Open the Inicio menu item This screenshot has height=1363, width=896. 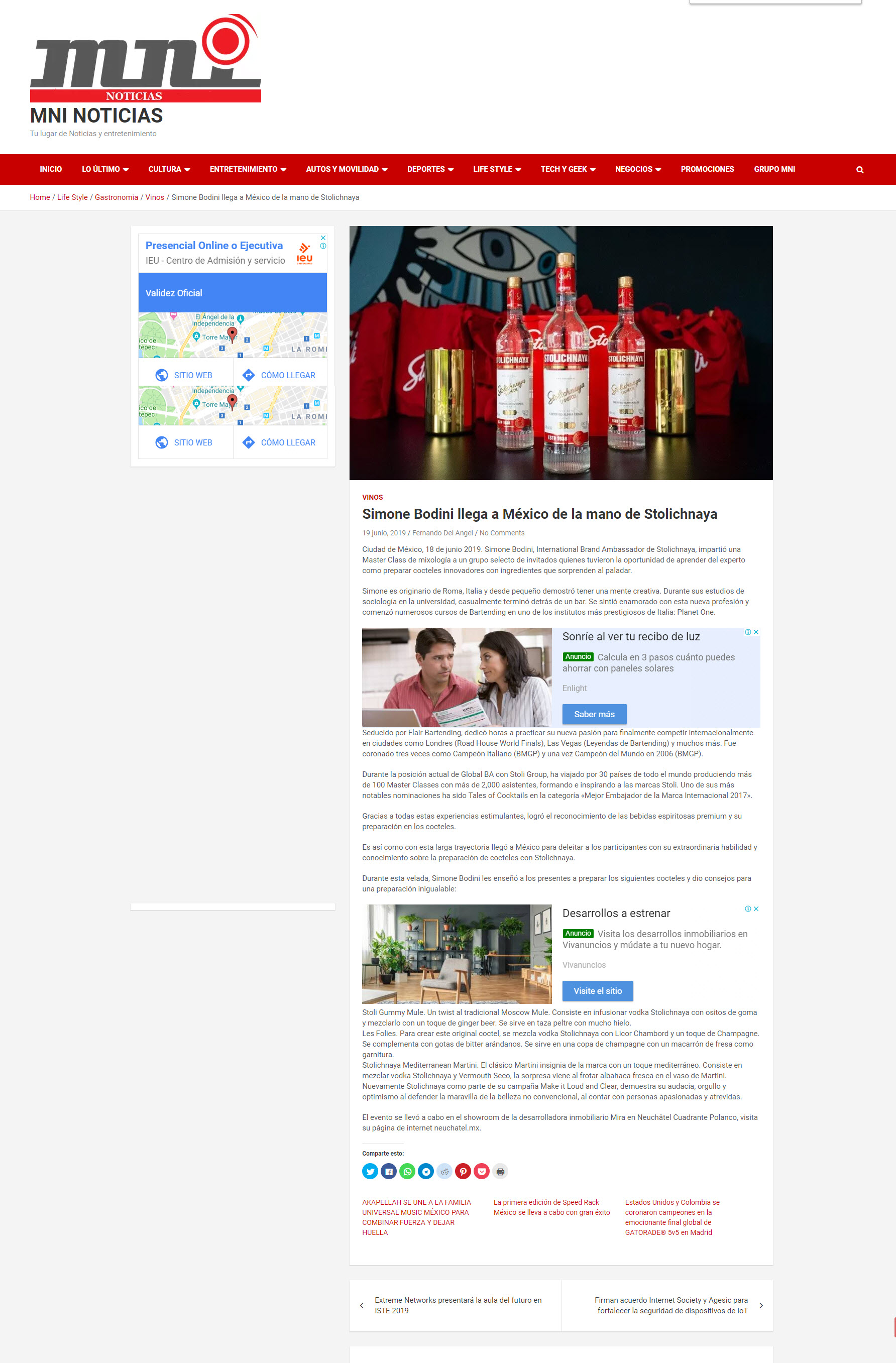(x=50, y=169)
